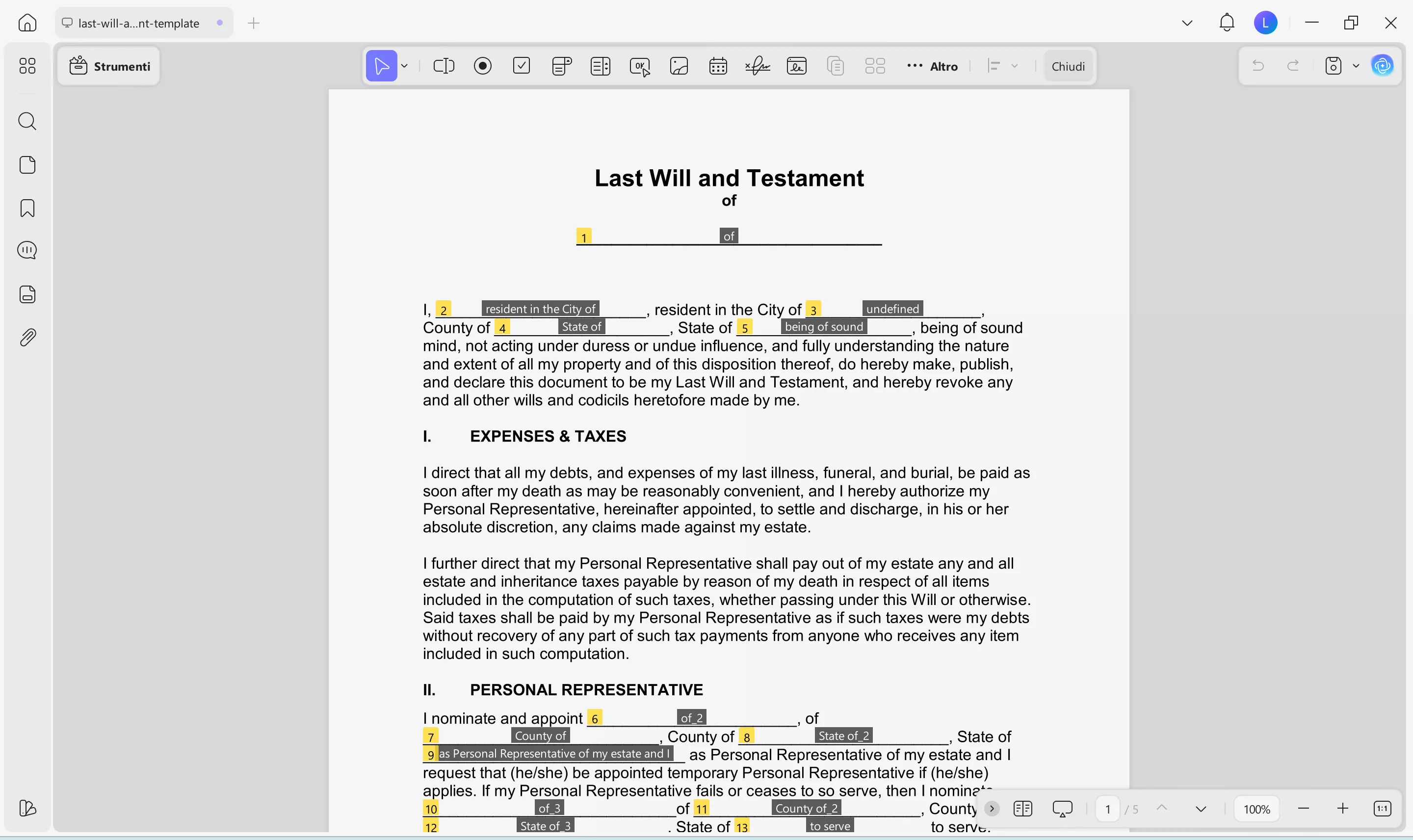Switch to last-will template tab

[x=138, y=23]
